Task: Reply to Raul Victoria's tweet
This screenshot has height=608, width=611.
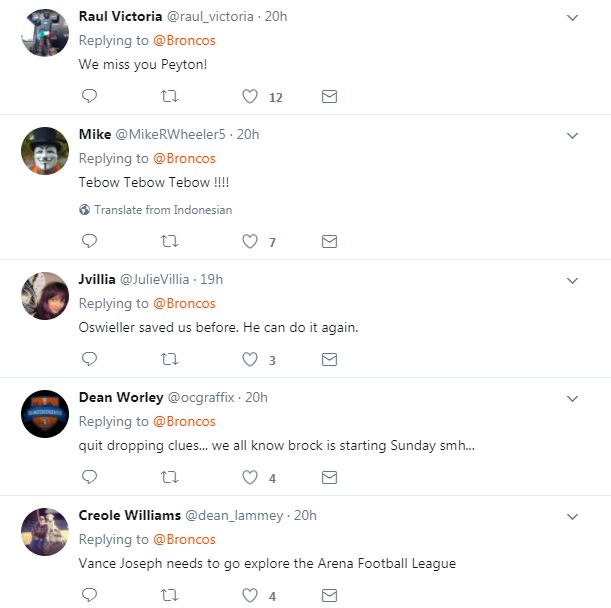Action: 89,97
